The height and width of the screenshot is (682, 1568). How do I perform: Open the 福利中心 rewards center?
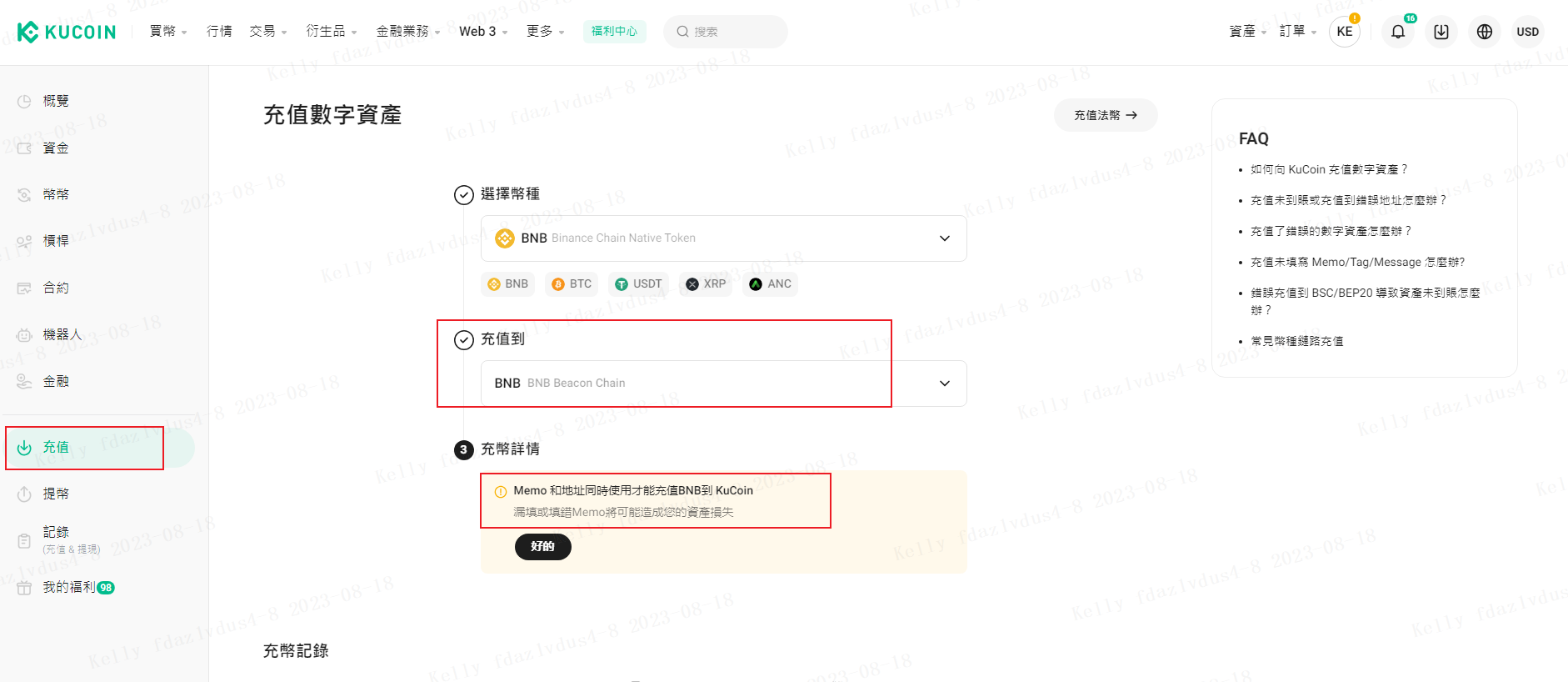(614, 32)
